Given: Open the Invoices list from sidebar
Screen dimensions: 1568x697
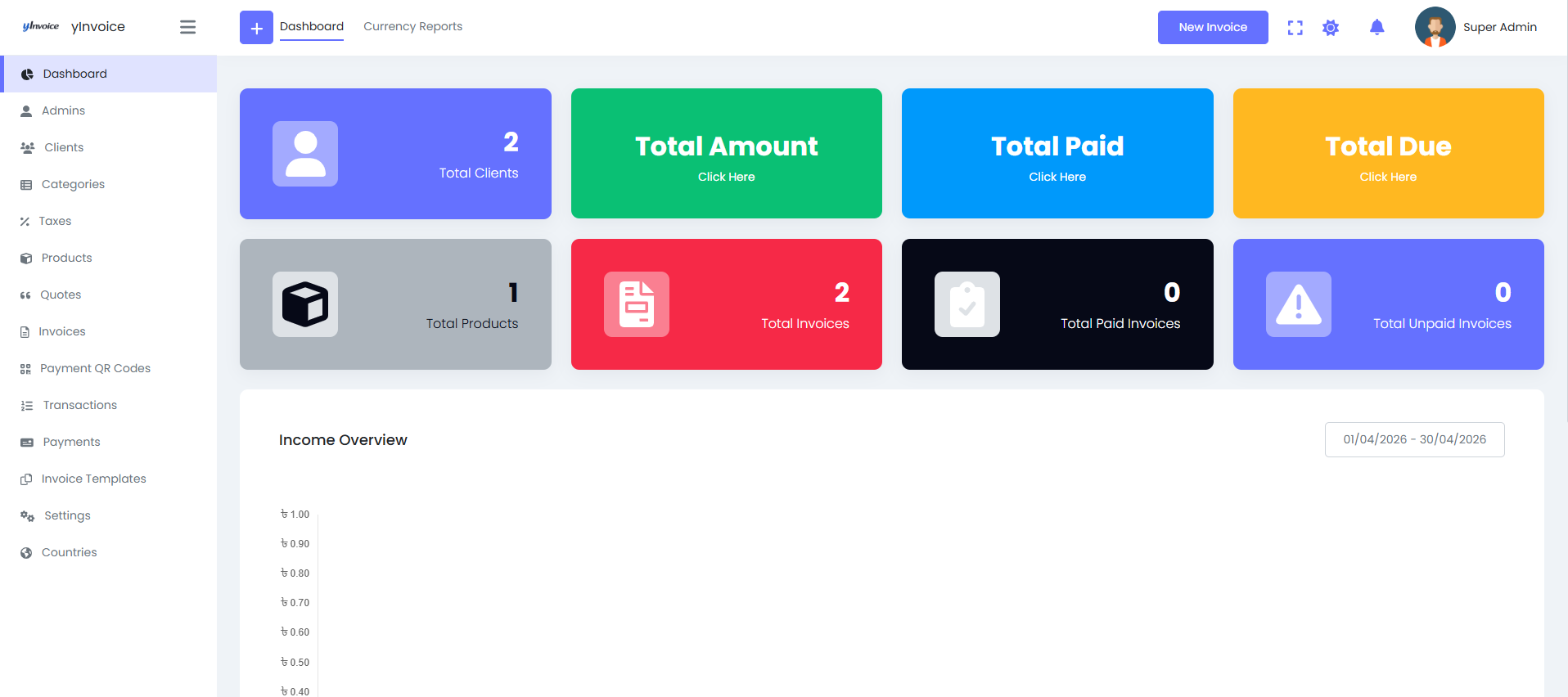Looking at the screenshot, I should pos(108,331).
